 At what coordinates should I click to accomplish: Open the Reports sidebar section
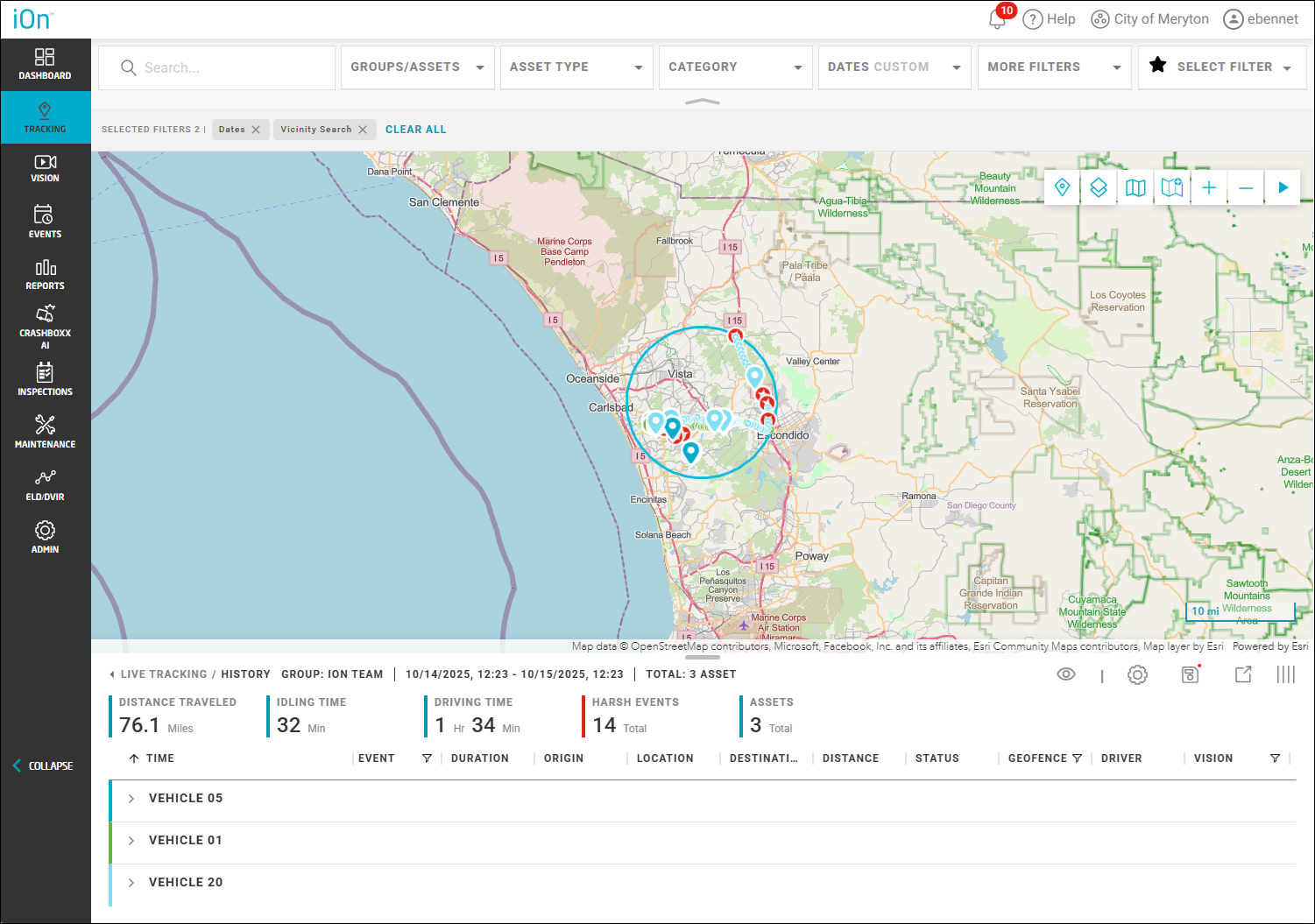(x=45, y=274)
